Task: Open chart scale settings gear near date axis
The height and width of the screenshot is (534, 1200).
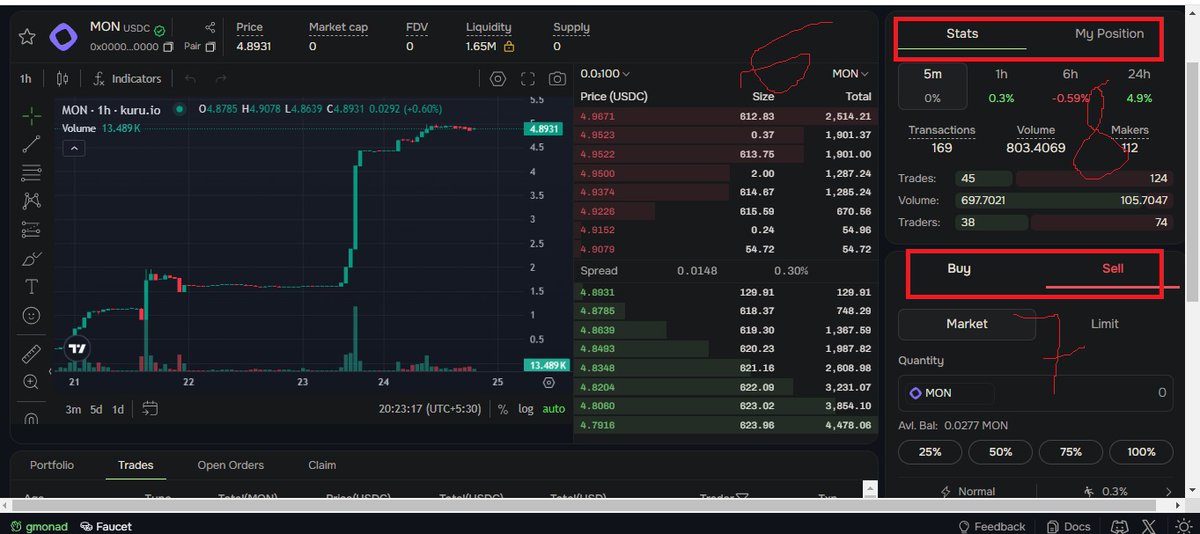Action: [x=548, y=382]
